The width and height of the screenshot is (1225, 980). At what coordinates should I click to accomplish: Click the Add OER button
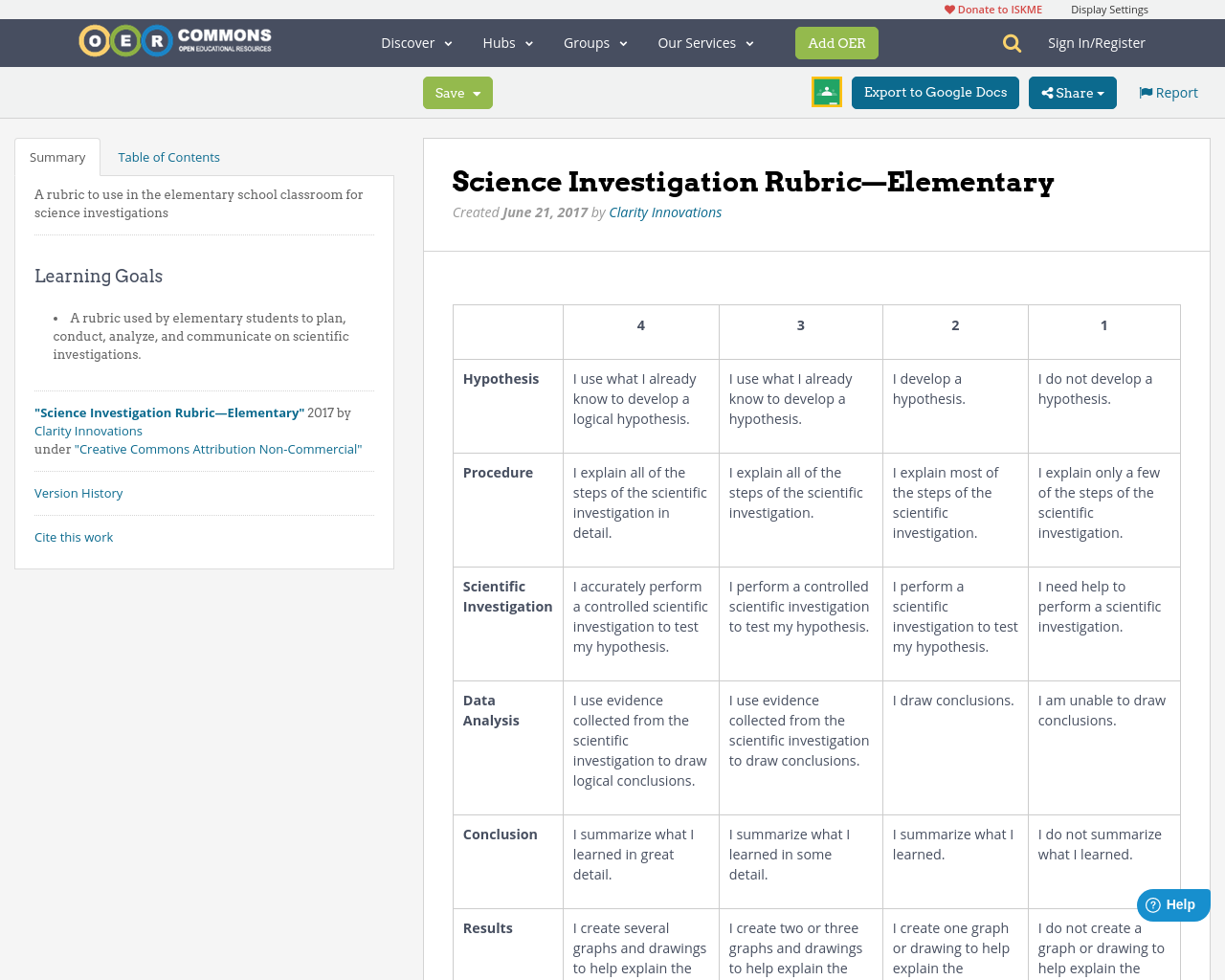point(836,42)
